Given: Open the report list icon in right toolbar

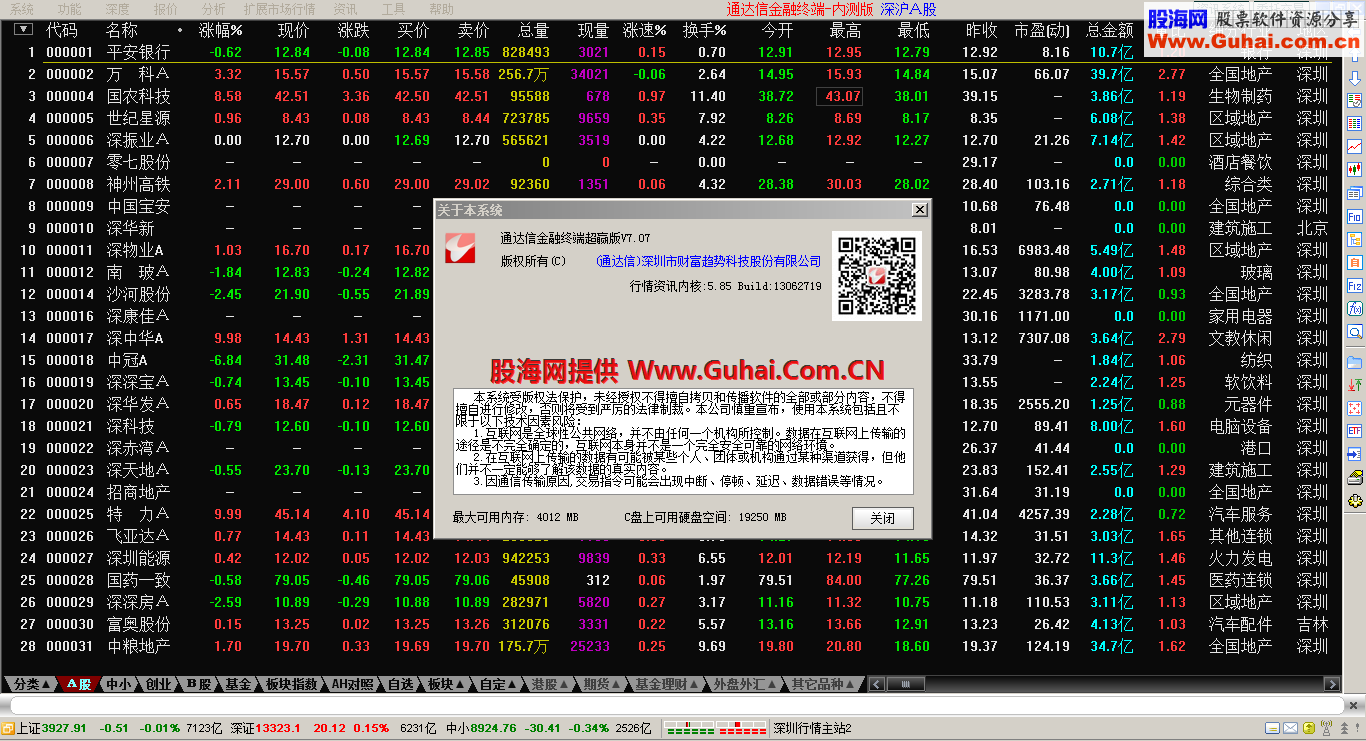Looking at the screenshot, I should (x=1355, y=100).
